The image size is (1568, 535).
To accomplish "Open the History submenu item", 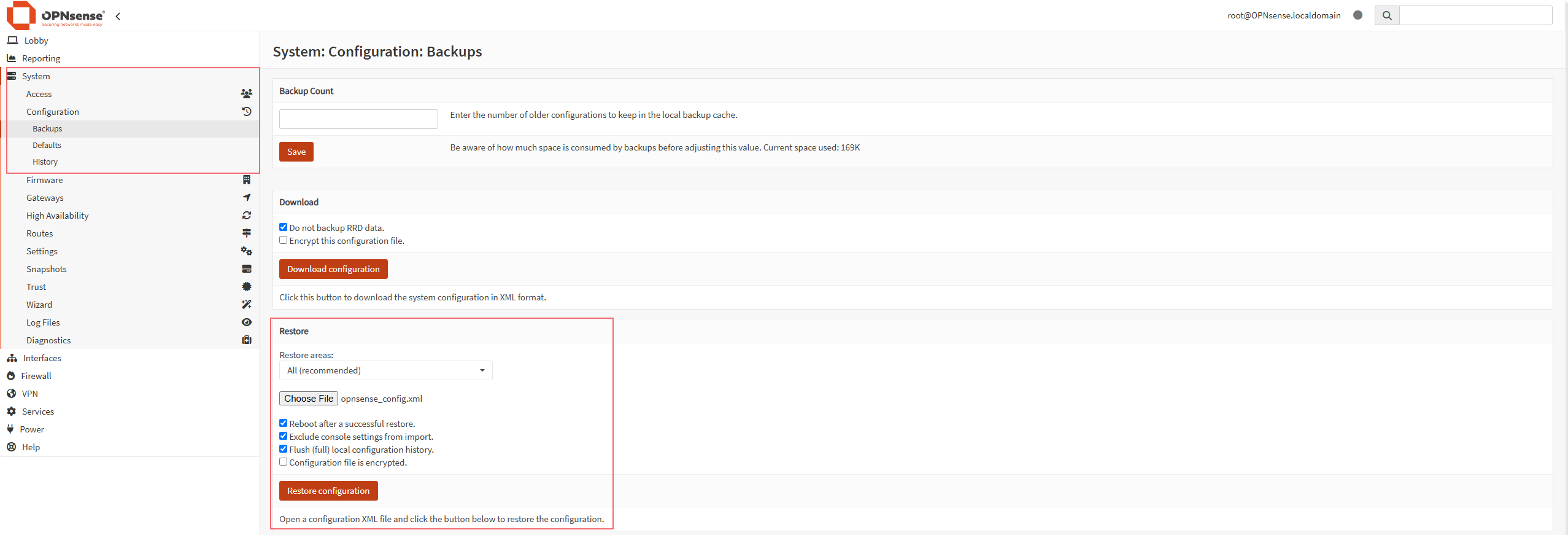I will point(45,162).
